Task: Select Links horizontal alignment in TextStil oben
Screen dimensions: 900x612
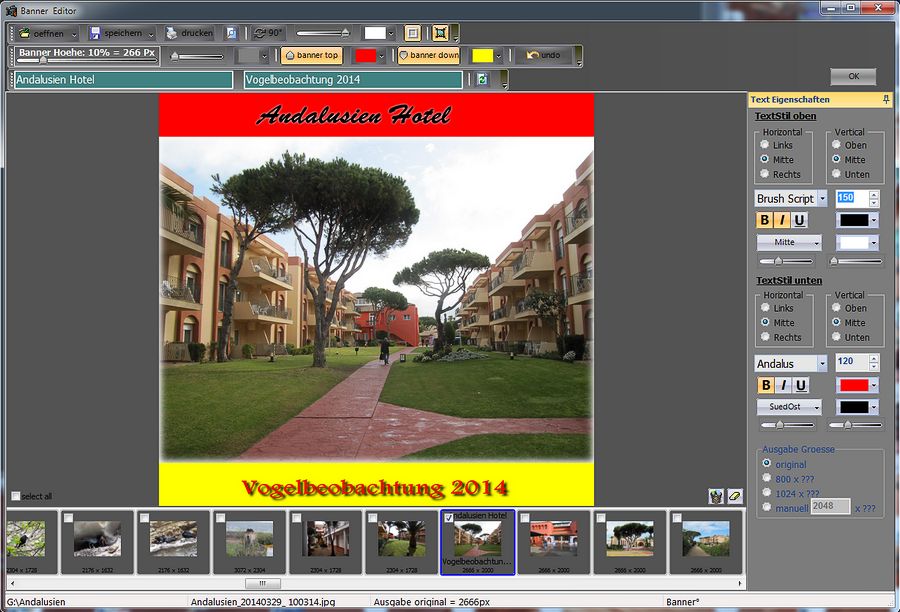Action: pyautogui.click(x=765, y=145)
